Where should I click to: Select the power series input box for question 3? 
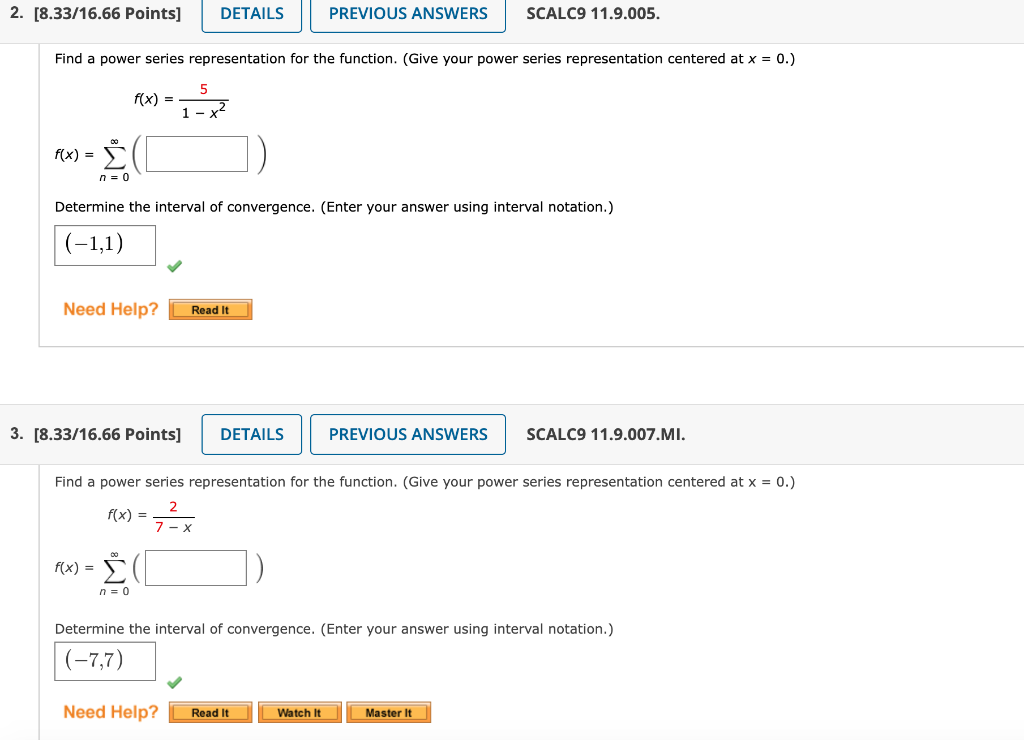tap(194, 567)
